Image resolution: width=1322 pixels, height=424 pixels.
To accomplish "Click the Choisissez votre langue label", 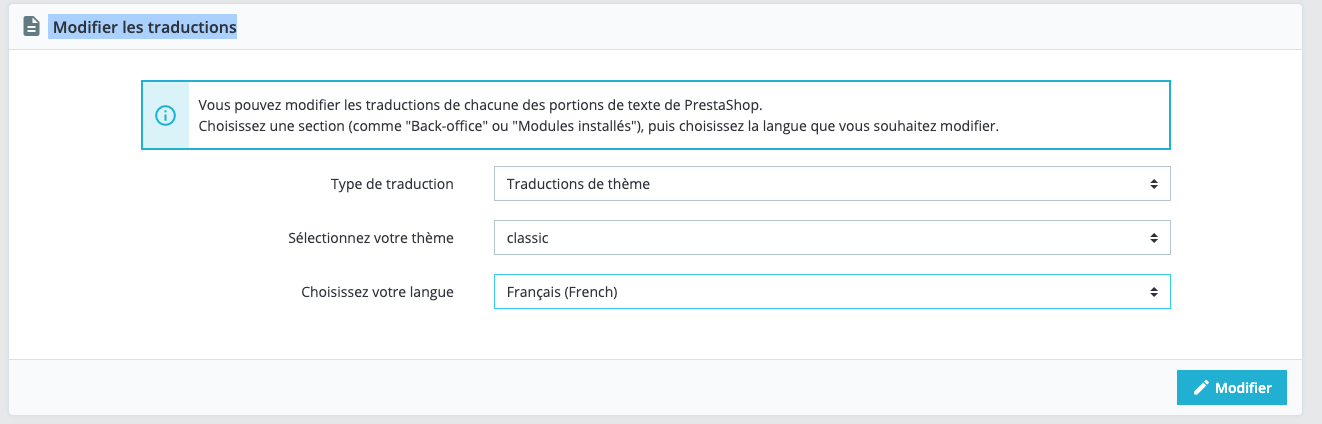I will point(377,292).
